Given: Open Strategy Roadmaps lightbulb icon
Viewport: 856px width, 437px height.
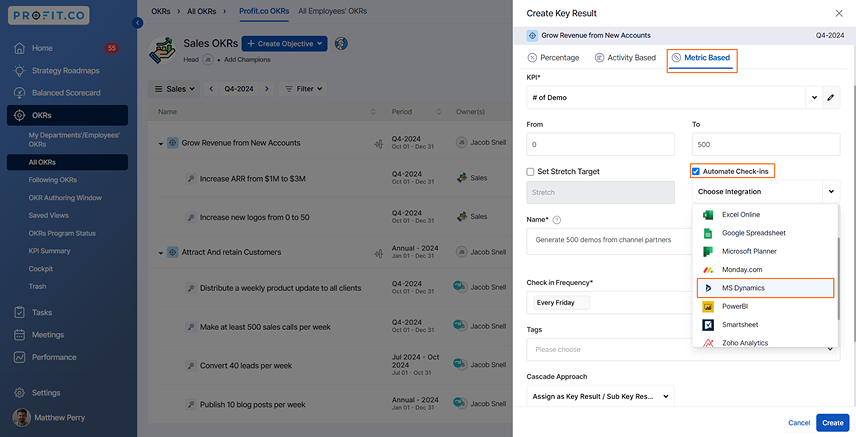Looking at the screenshot, I should tap(19, 70).
